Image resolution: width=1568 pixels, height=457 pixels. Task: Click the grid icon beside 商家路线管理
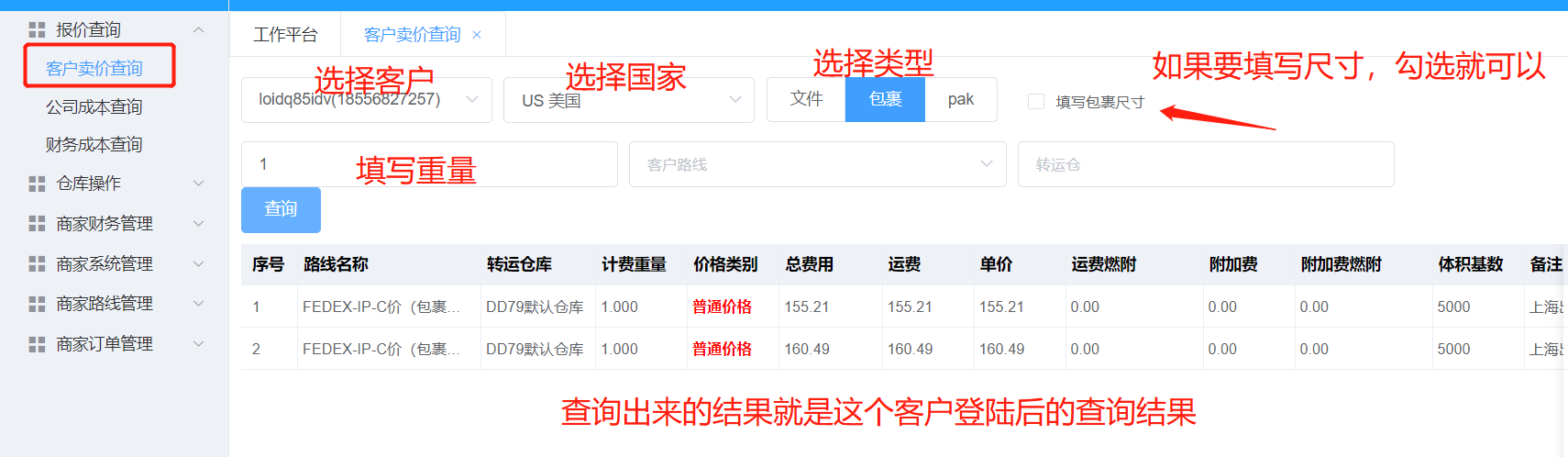[x=37, y=304]
